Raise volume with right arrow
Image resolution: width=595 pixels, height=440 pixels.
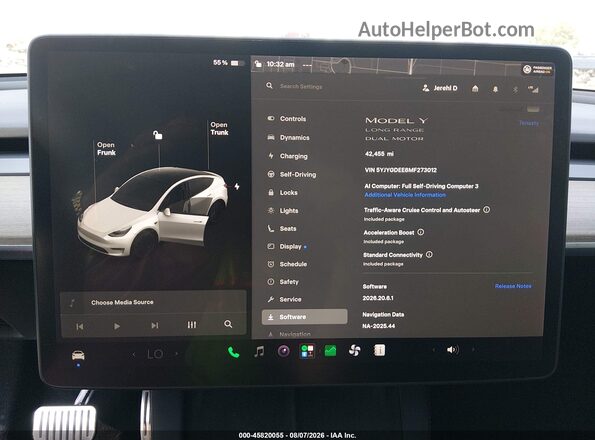click(x=473, y=349)
